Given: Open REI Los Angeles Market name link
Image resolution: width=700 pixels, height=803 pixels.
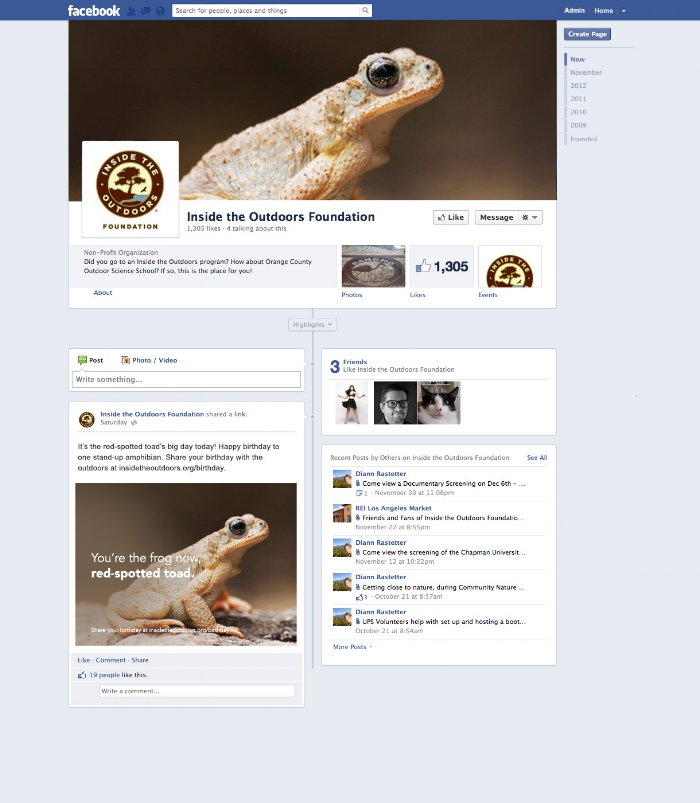Looking at the screenshot, I should [393, 508].
